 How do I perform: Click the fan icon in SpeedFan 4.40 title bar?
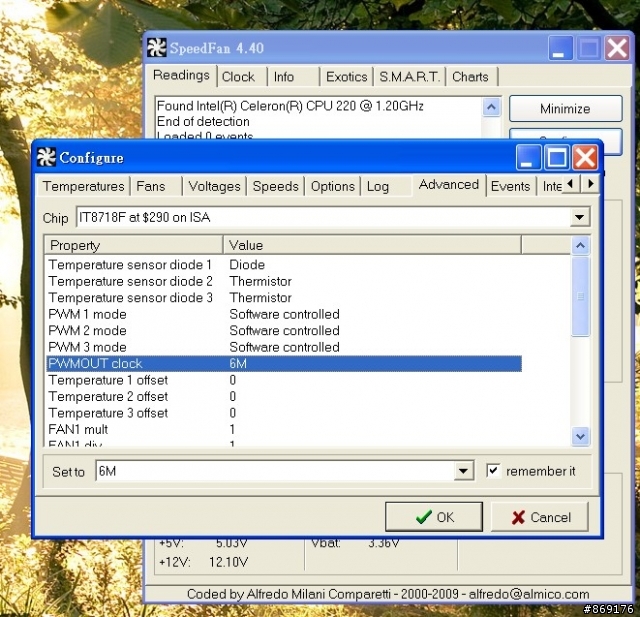tap(157, 48)
